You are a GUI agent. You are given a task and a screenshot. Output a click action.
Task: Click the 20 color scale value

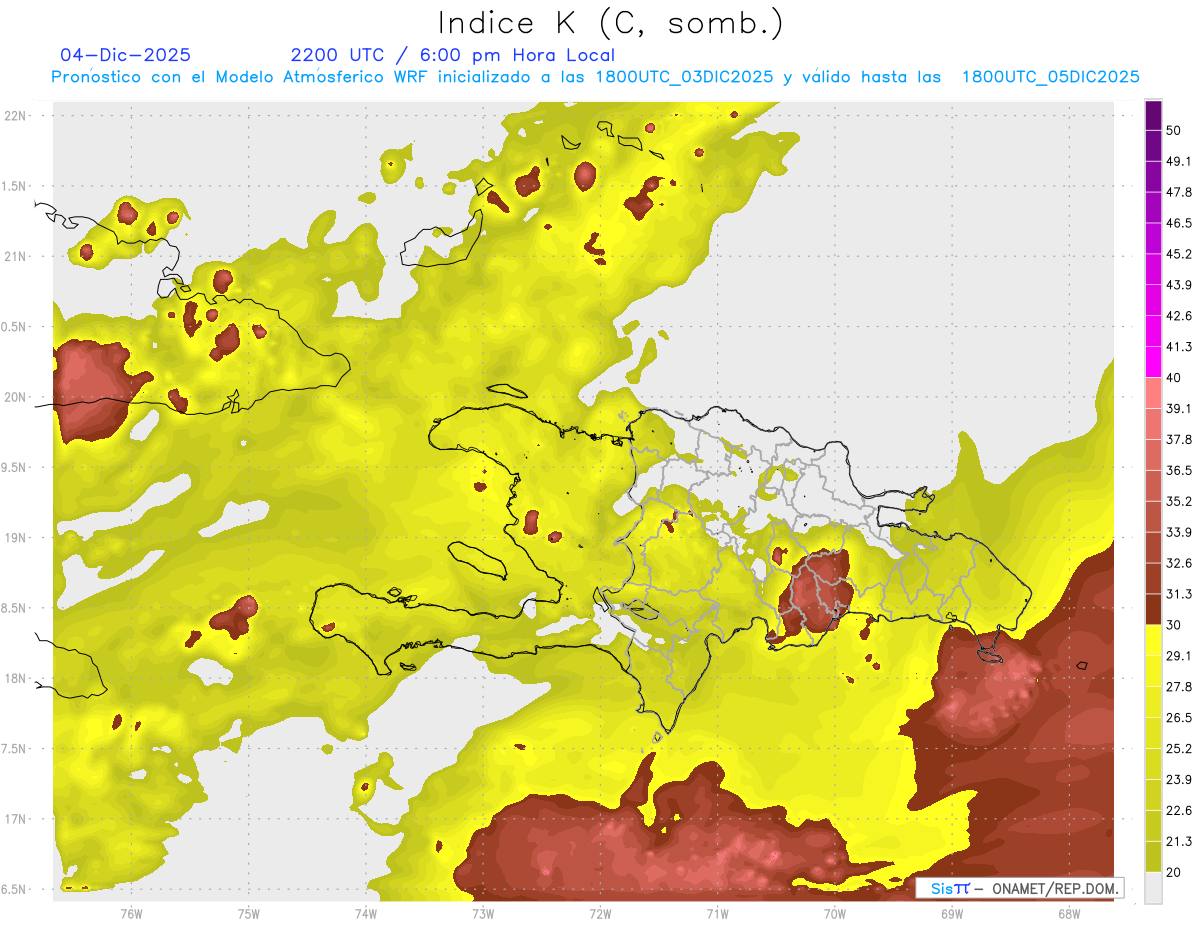click(x=1174, y=872)
